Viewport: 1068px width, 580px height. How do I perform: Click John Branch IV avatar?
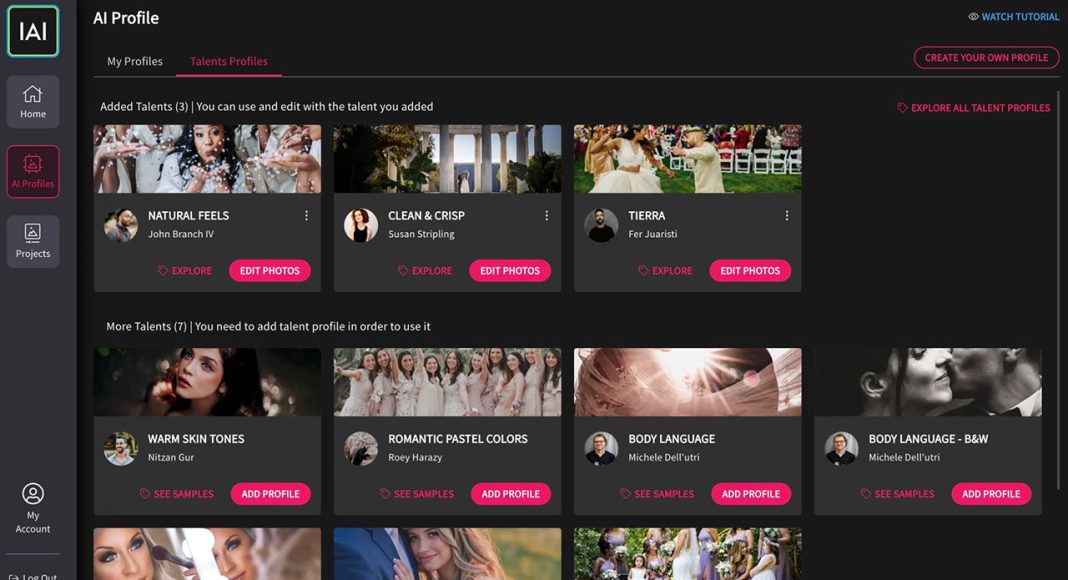(x=121, y=225)
